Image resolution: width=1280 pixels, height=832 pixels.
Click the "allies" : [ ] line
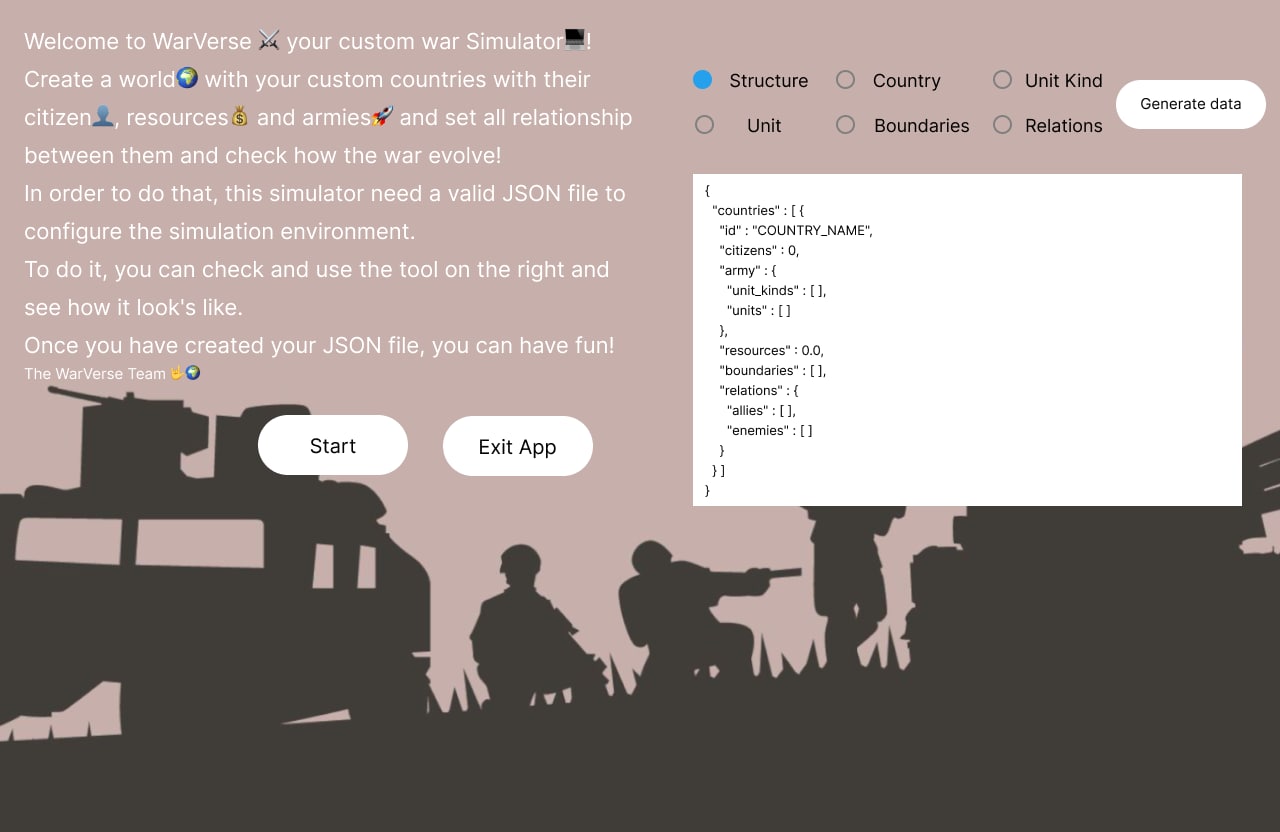click(x=761, y=410)
